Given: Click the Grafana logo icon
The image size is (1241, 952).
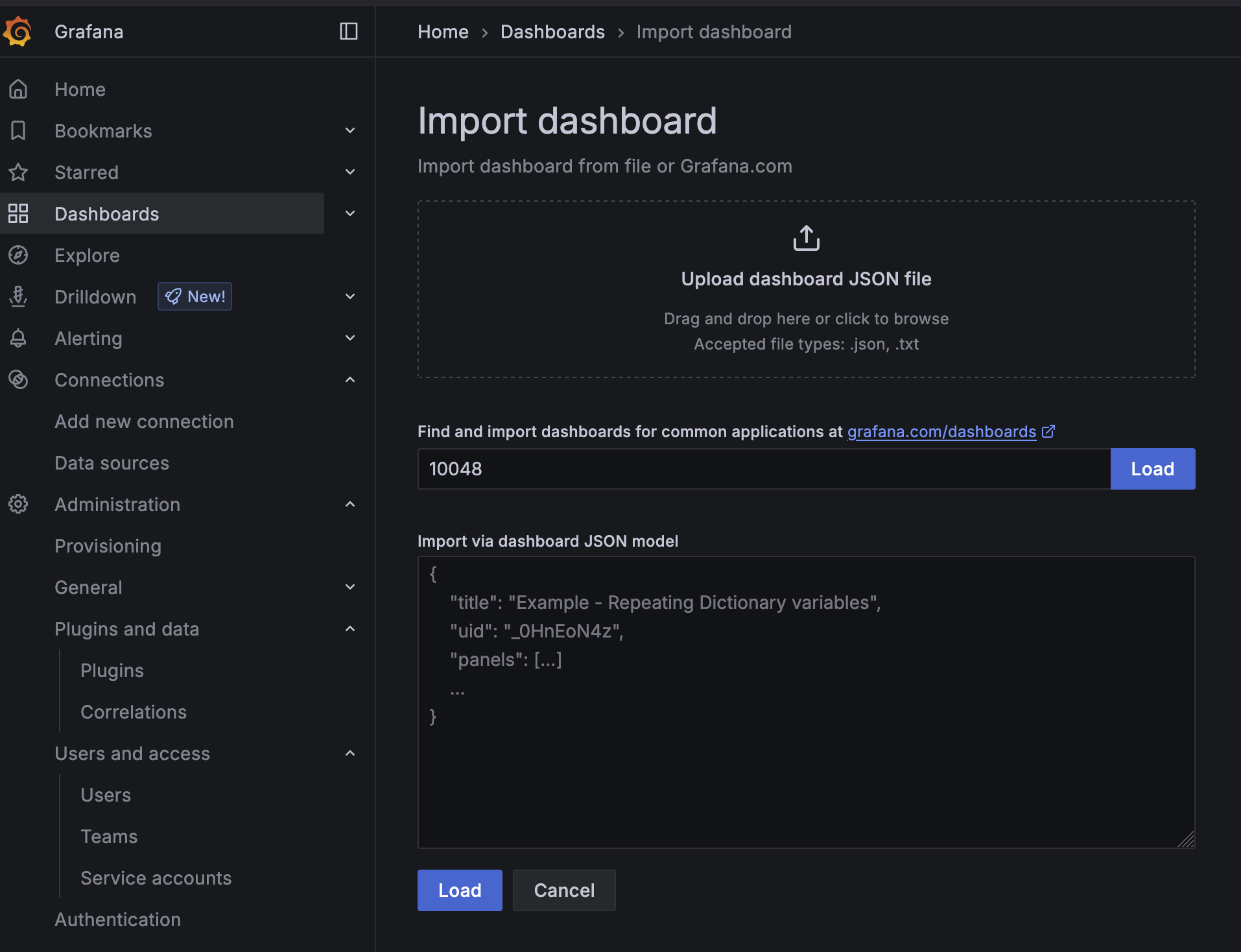Looking at the screenshot, I should point(18,30).
